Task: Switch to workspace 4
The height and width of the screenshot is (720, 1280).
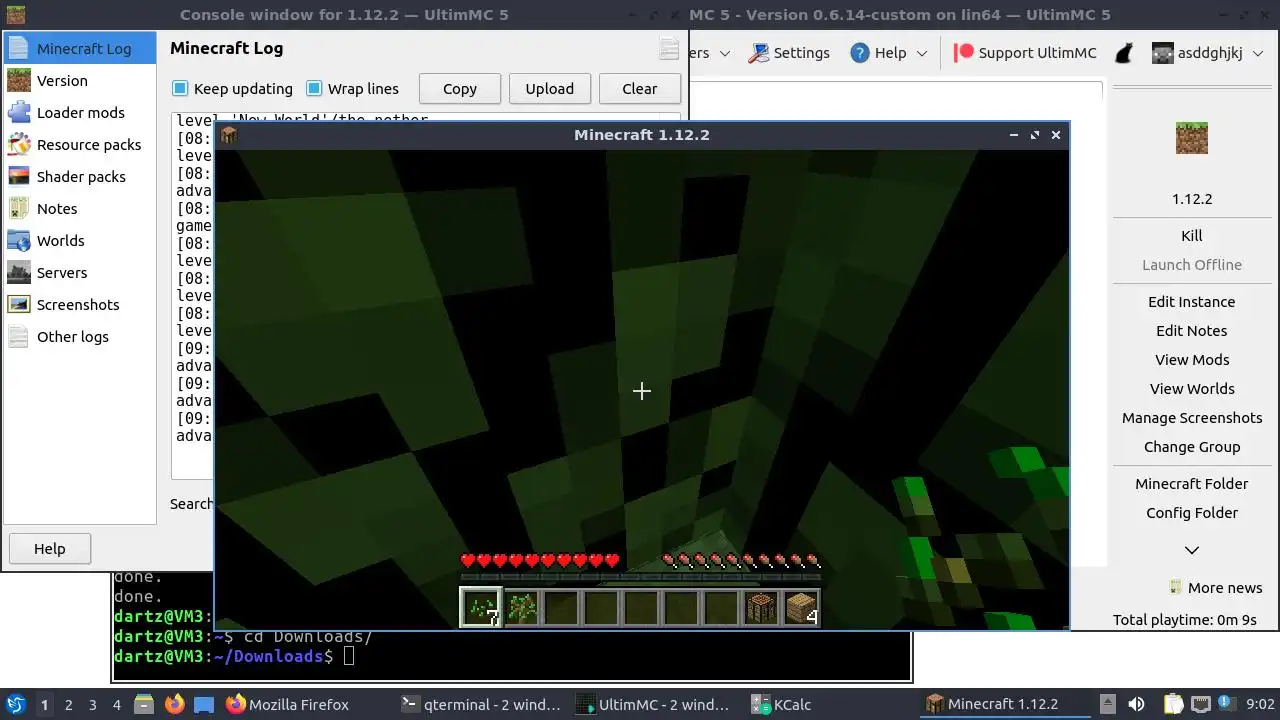Action: [117, 704]
